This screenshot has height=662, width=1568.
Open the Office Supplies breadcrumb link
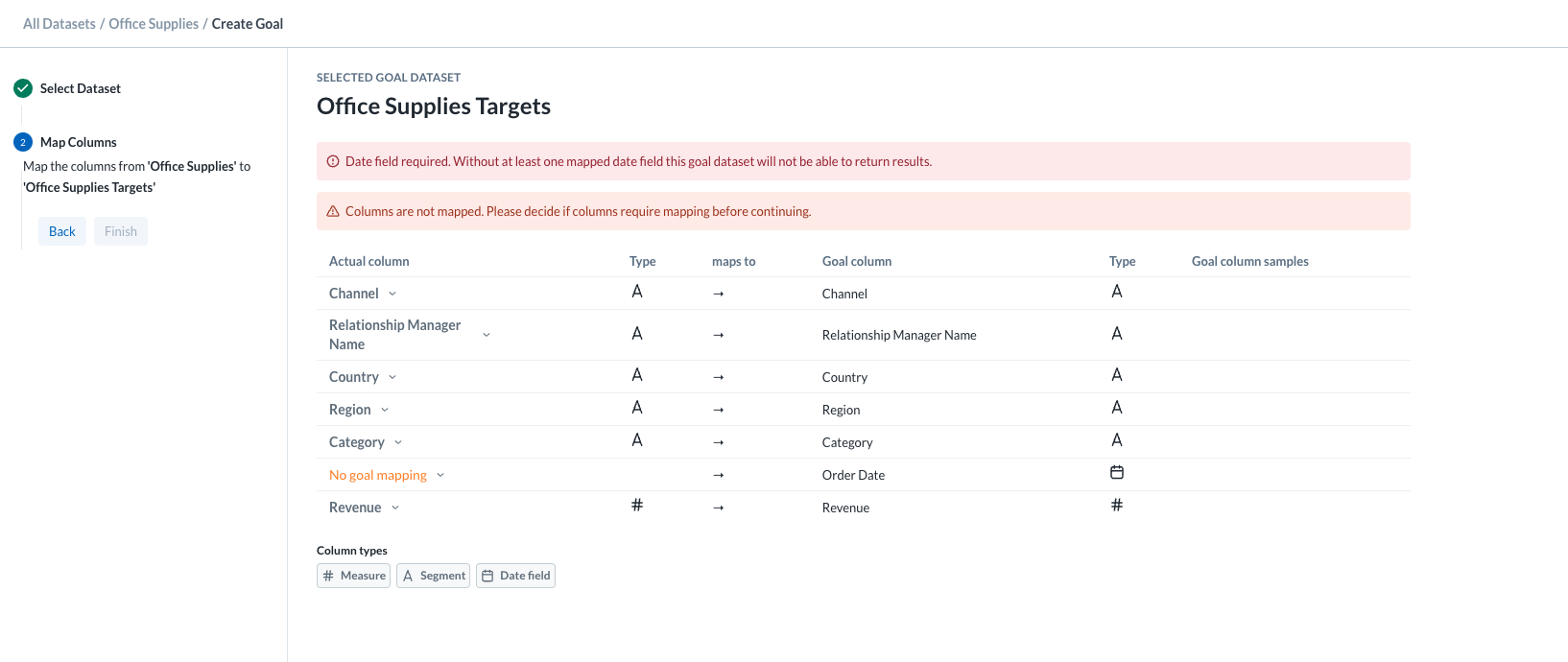(154, 24)
